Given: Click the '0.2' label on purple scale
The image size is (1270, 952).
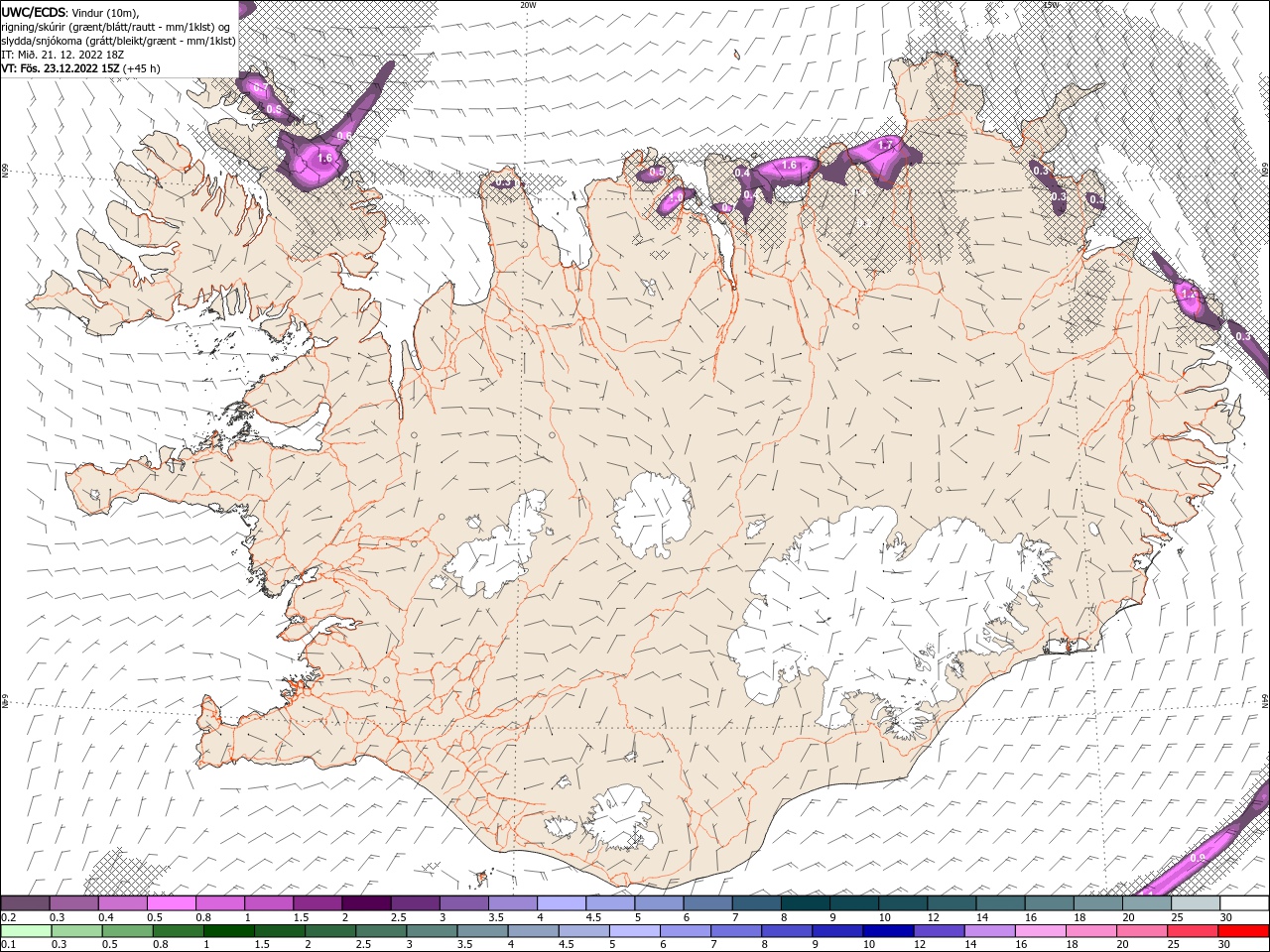Looking at the screenshot, I should (8, 917).
